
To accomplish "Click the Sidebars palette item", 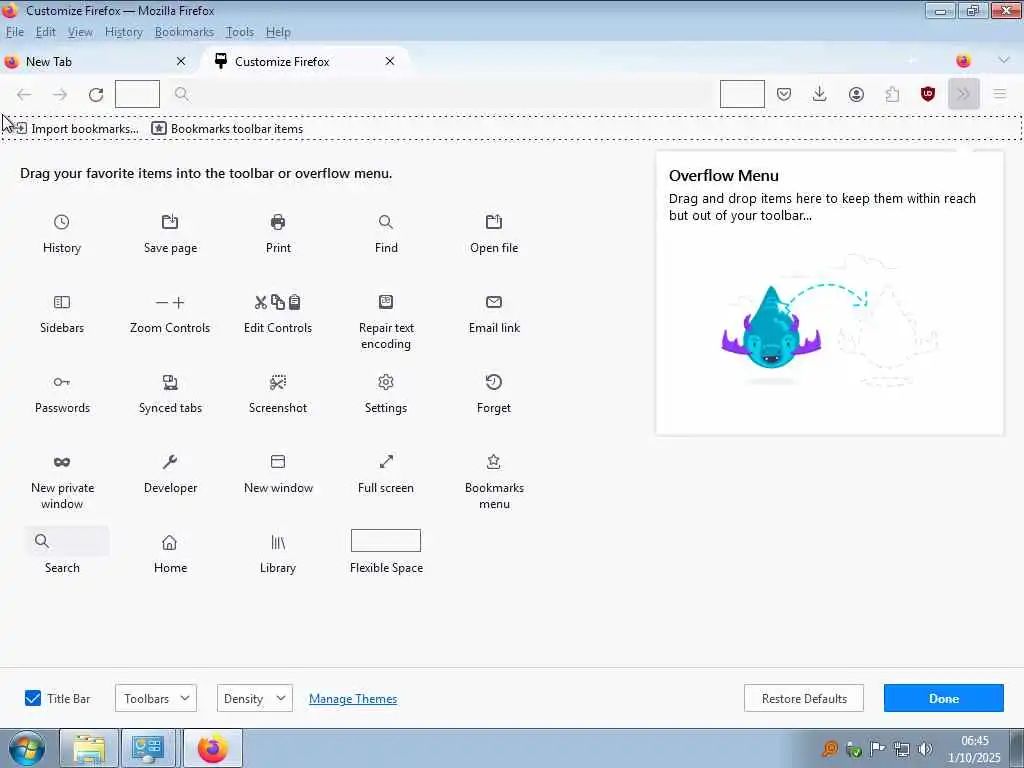I will click(61, 314).
